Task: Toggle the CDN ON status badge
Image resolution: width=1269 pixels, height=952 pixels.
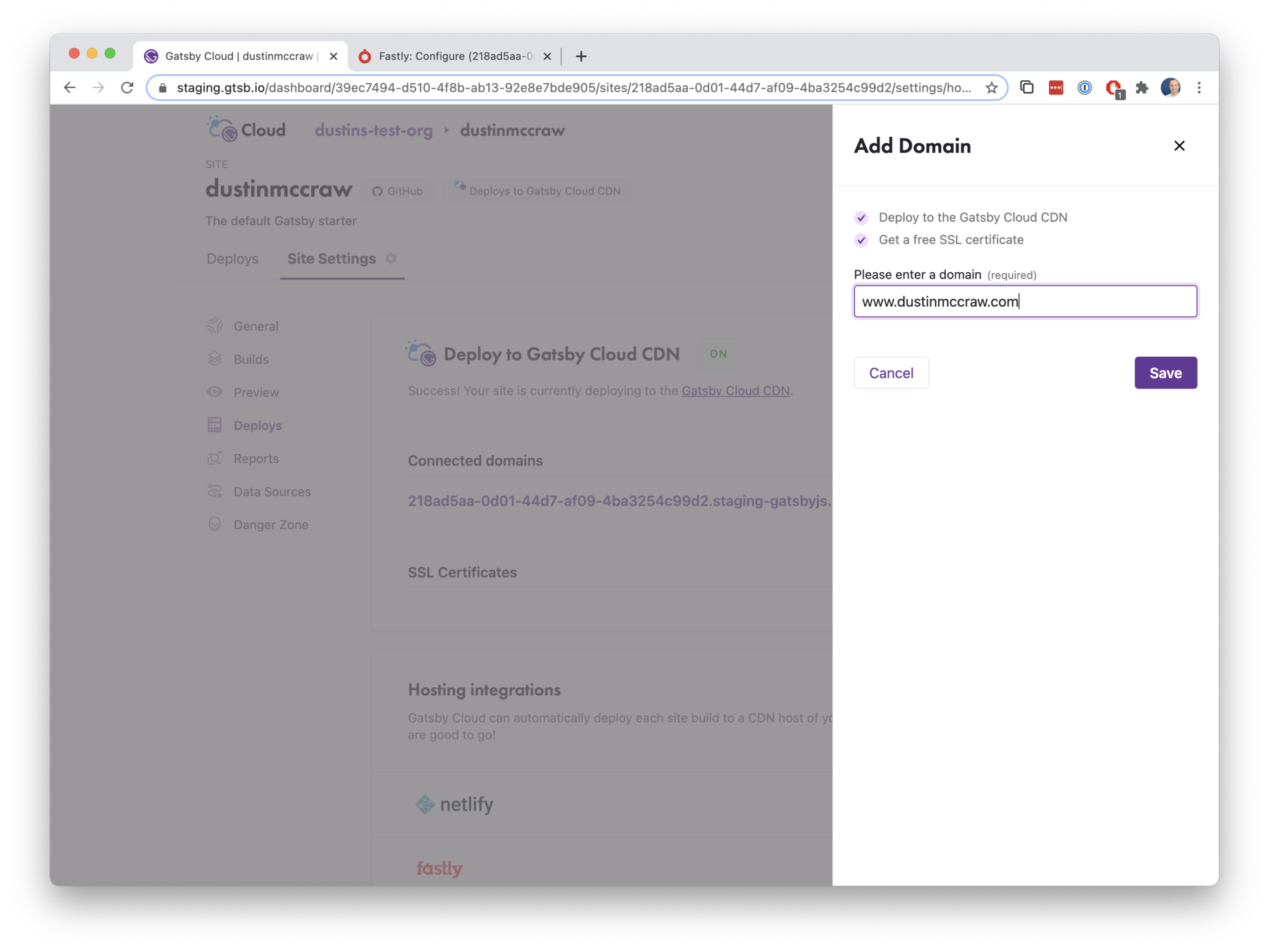Action: (x=718, y=354)
